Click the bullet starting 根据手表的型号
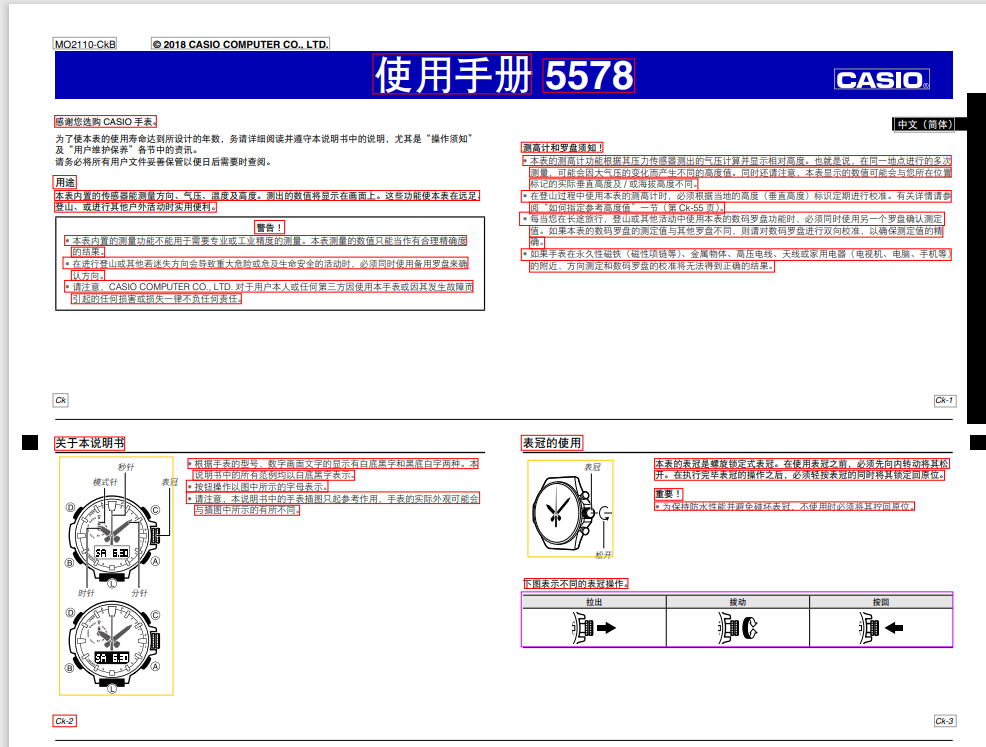This screenshot has height=747, width=986. [x=333, y=469]
